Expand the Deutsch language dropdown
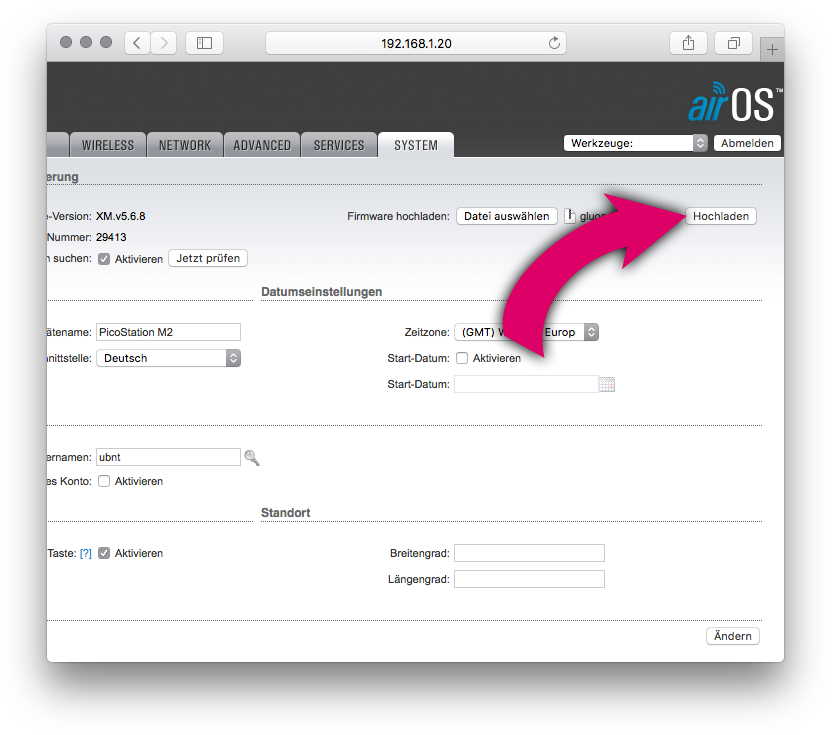This screenshot has width=832, height=735. pyautogui.click(x=168, y=358)
